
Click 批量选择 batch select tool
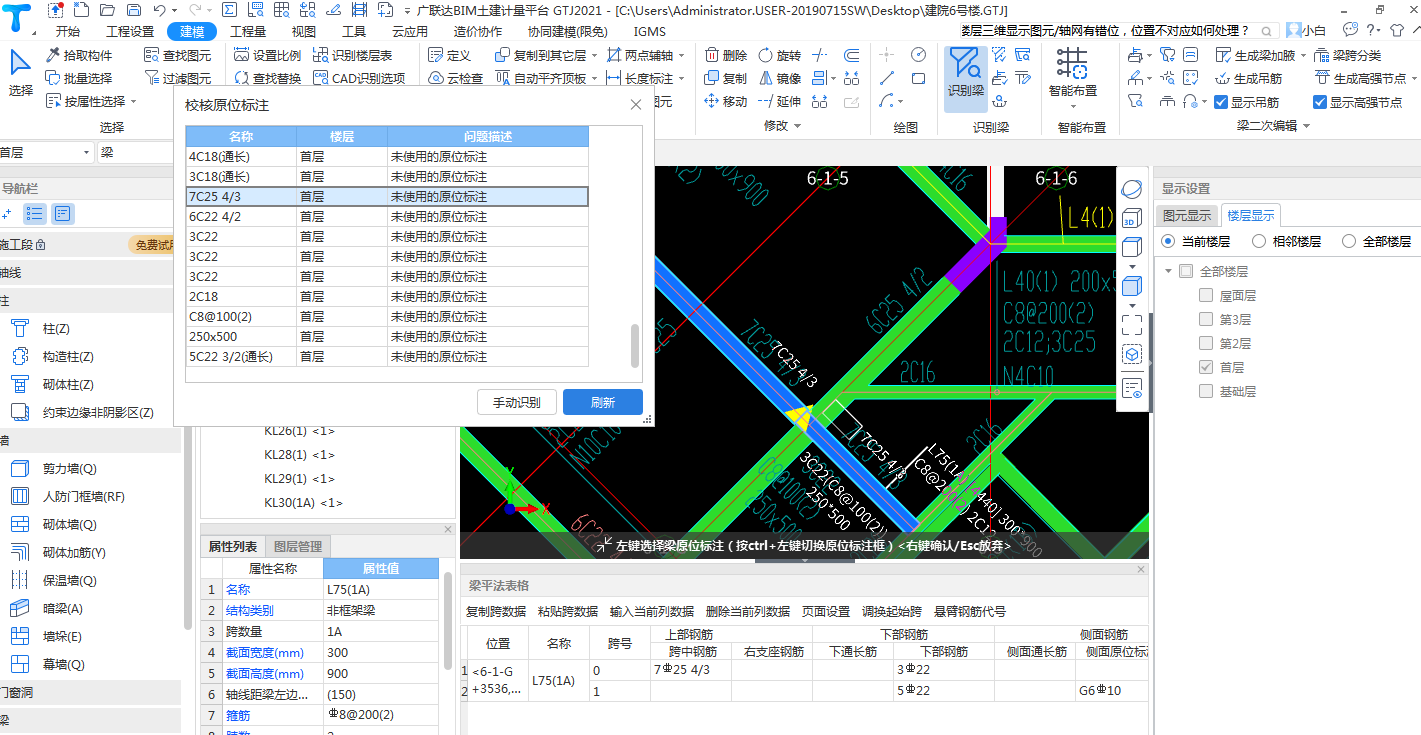(79, 78)
